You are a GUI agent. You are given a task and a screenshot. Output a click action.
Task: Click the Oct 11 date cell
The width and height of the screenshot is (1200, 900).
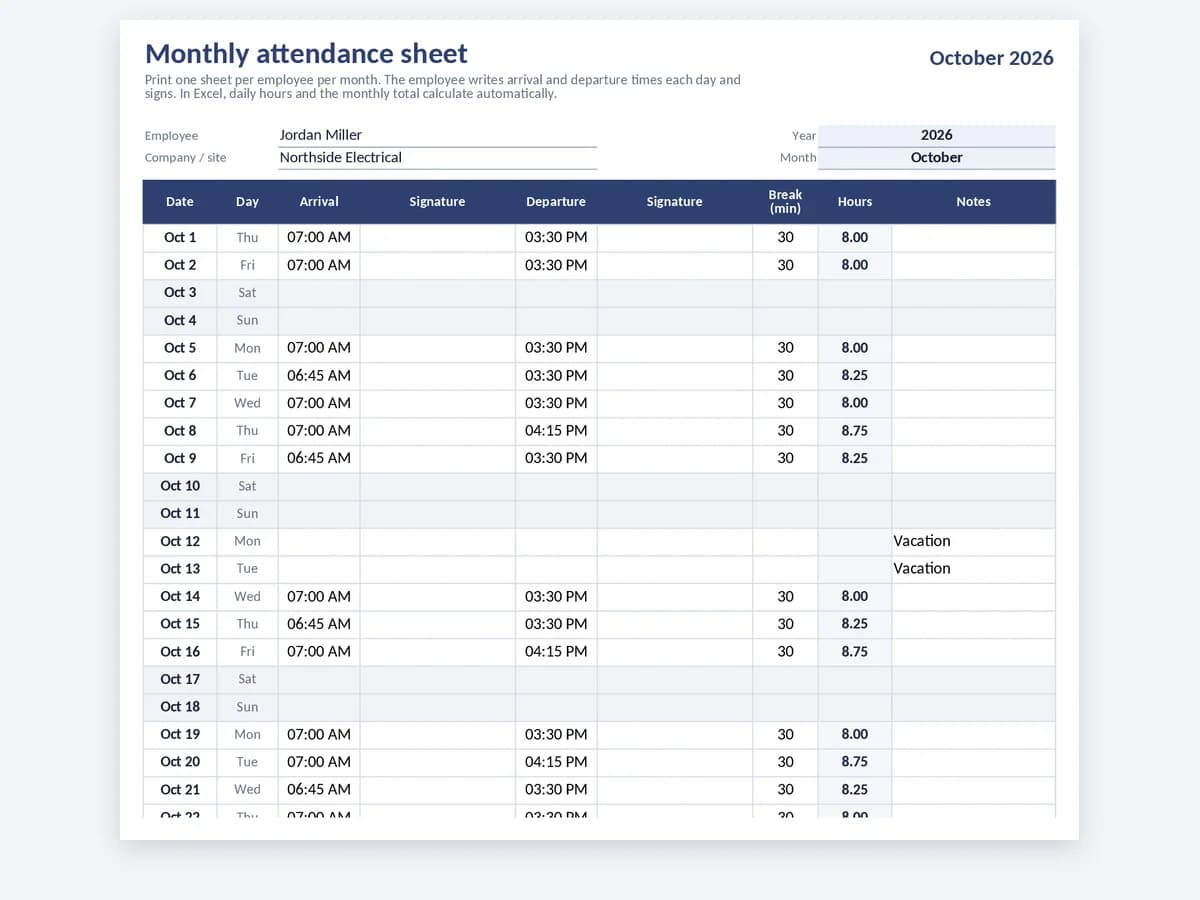coord(180,514)
